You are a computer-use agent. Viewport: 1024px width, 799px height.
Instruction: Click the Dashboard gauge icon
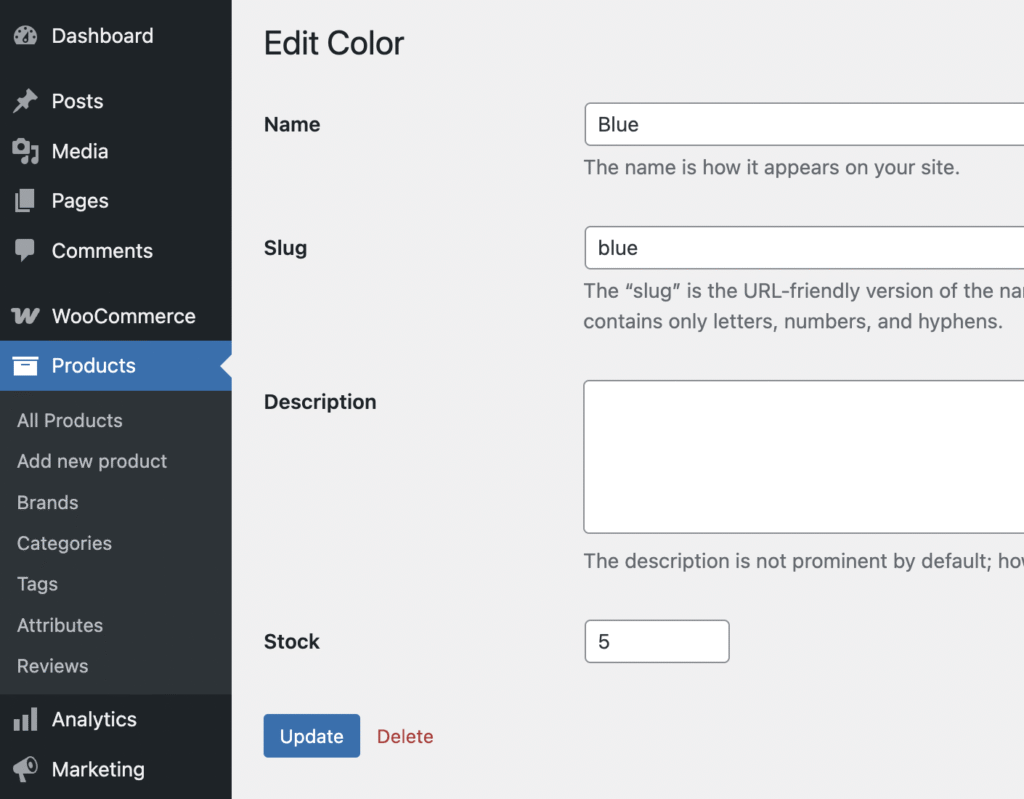coord(25,36)
